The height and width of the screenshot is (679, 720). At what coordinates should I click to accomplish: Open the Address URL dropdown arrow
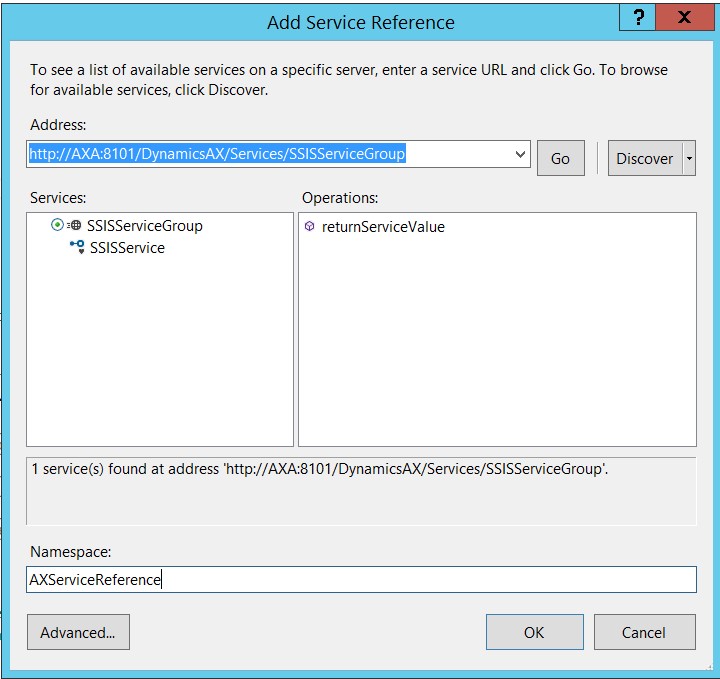point(520,154)
